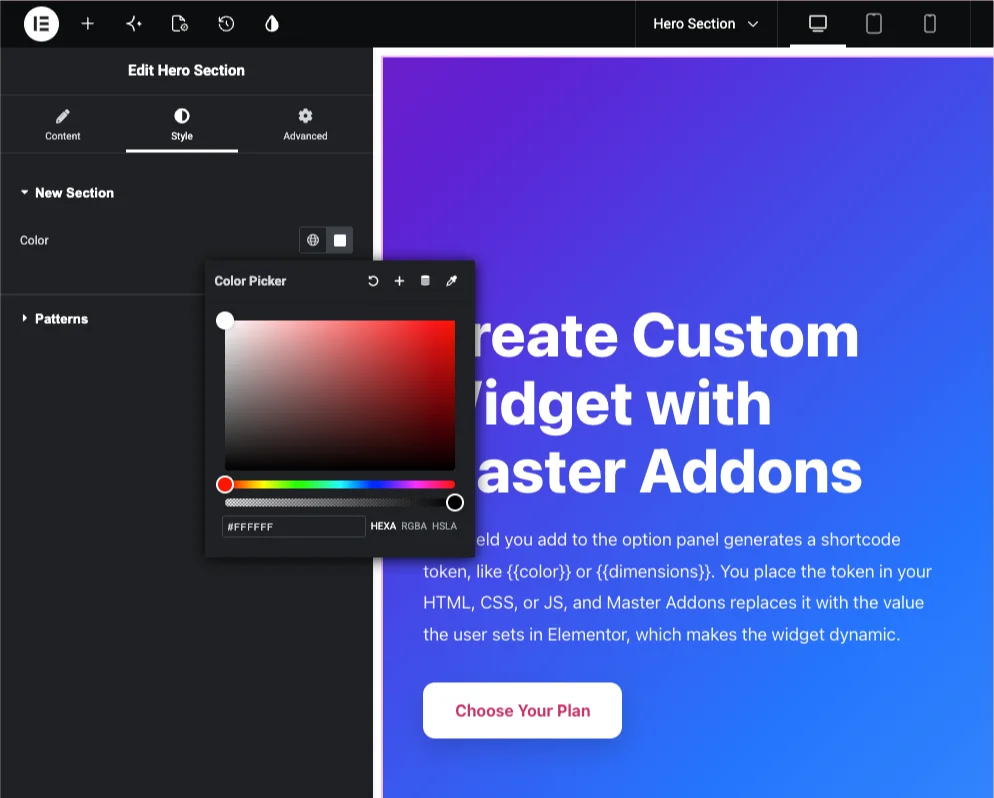Click the Color Picker title text

(250, 281)
